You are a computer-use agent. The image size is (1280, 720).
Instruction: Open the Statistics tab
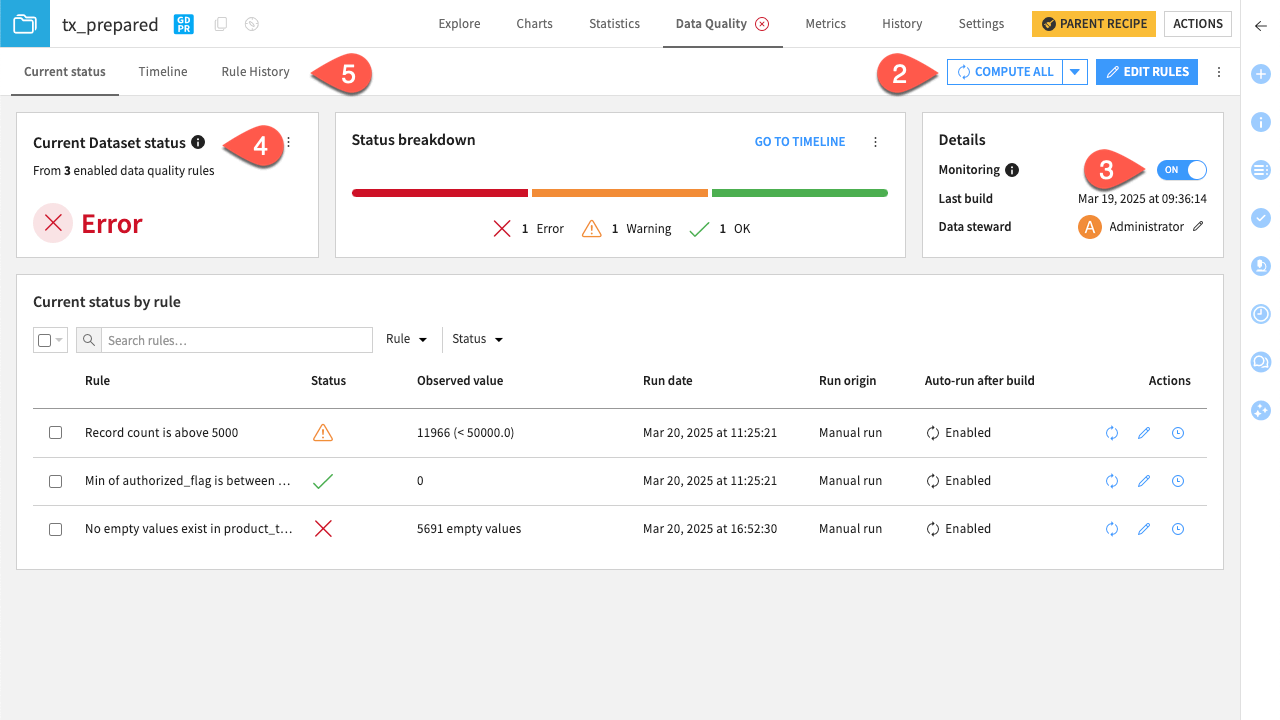(x=613, y=23)
